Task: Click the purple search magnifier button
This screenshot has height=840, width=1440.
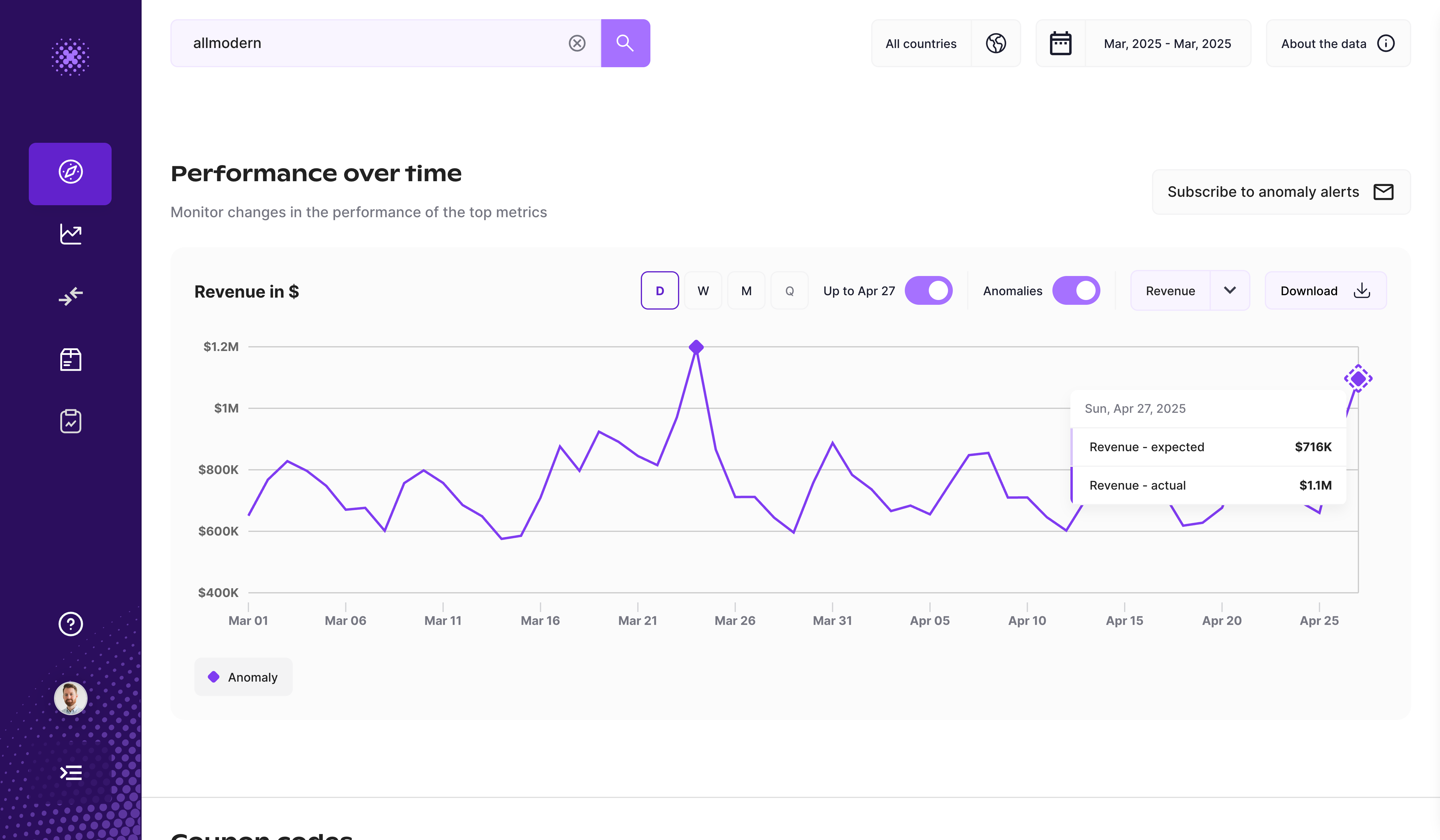Action: tap(625, 43)
